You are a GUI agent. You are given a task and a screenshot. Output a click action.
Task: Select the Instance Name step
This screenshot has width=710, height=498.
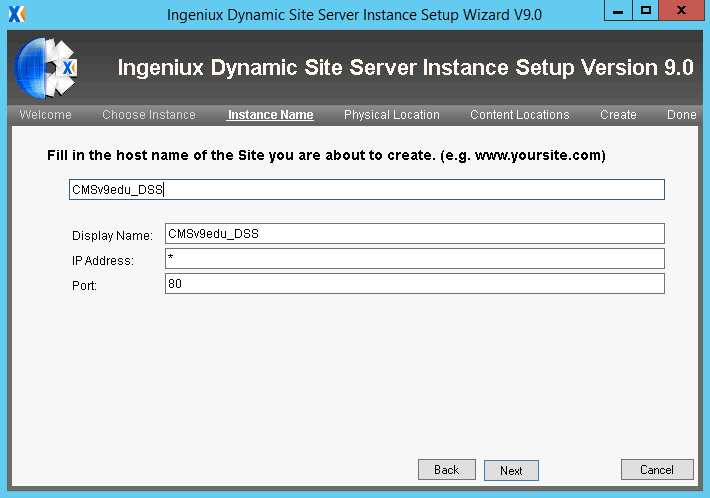[270, 115]
